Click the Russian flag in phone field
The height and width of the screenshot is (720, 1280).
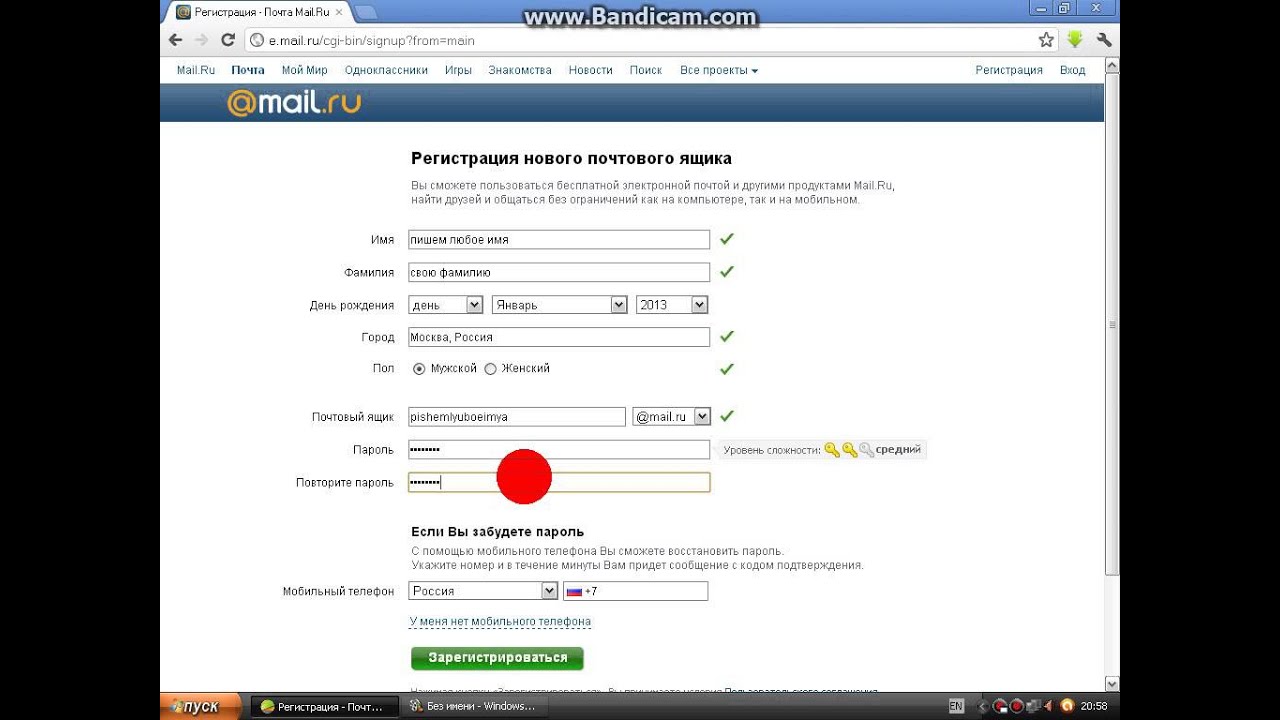pos(574,591)
